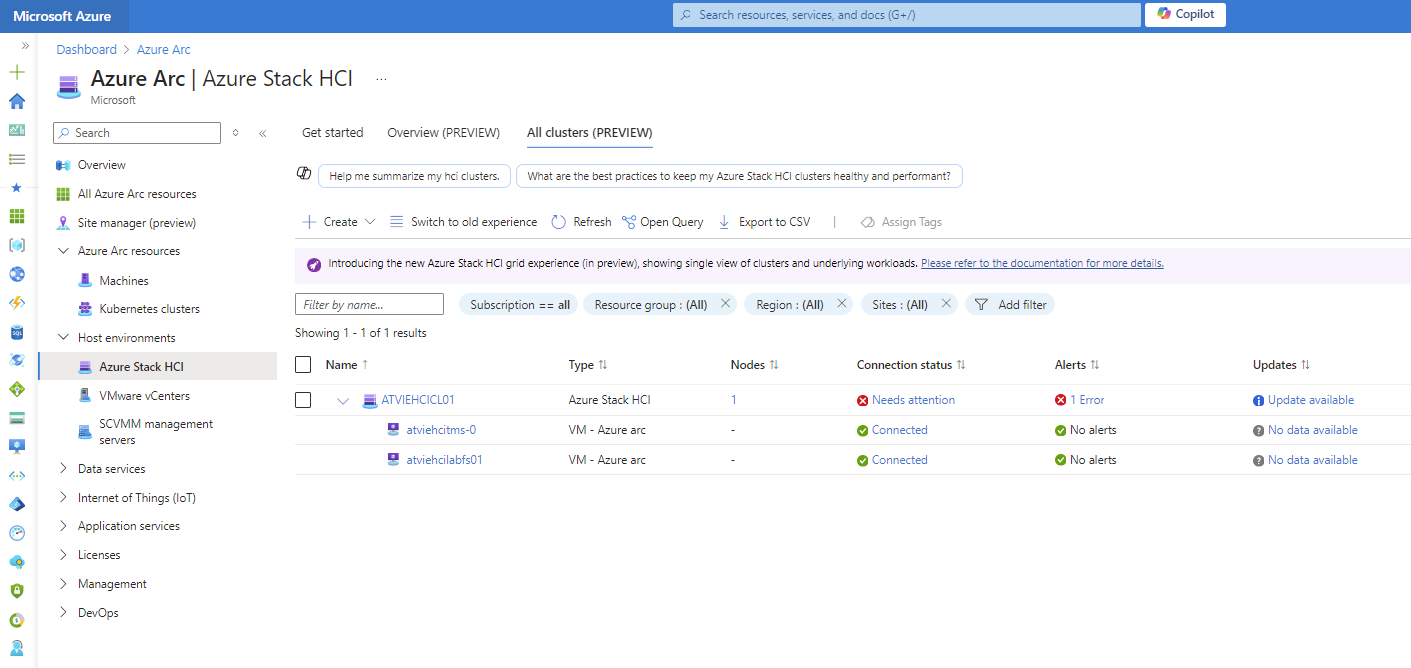Open Help and support person icon

(16, 648)
